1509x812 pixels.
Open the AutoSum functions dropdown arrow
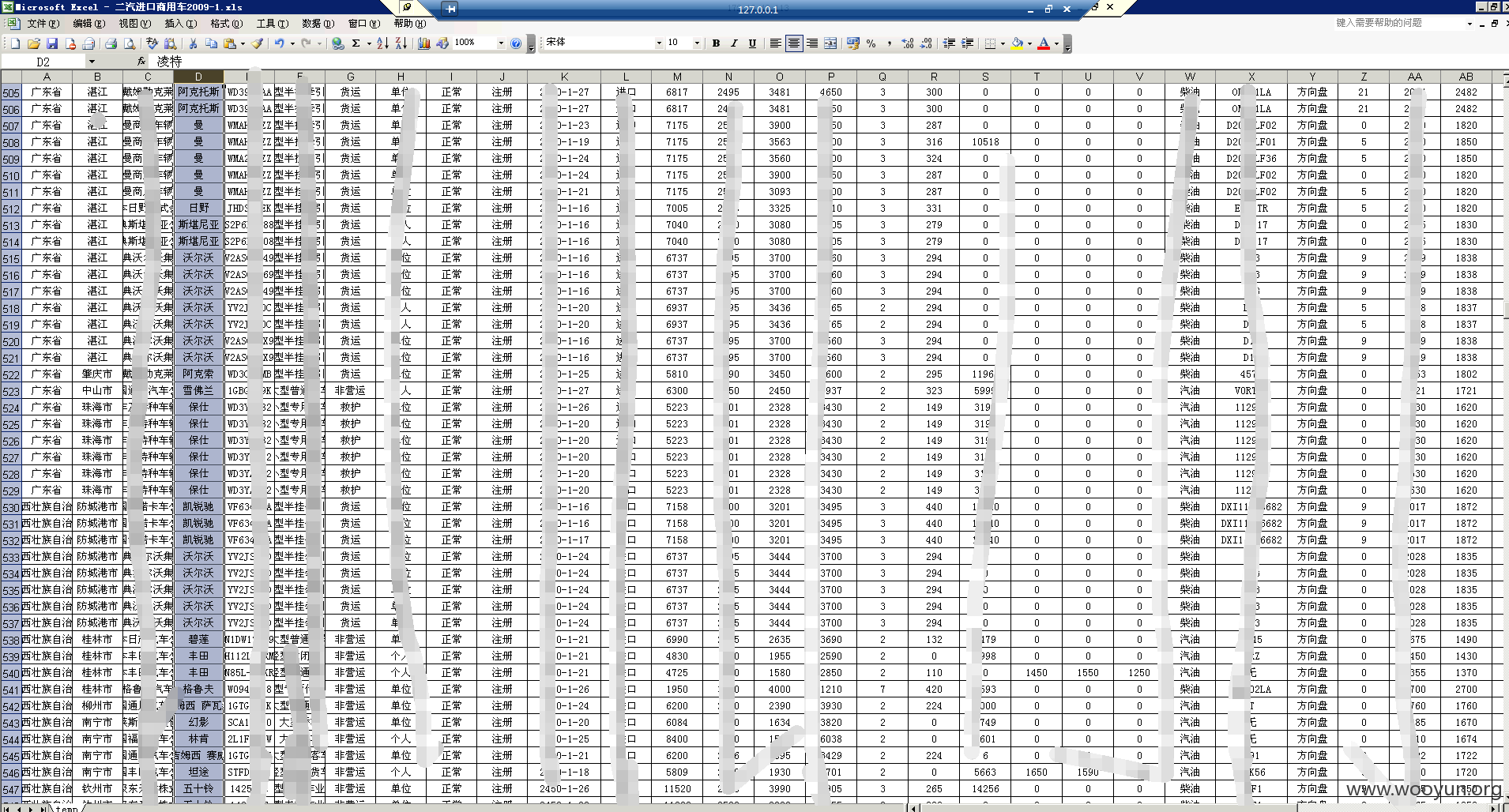tap(369, 43)
